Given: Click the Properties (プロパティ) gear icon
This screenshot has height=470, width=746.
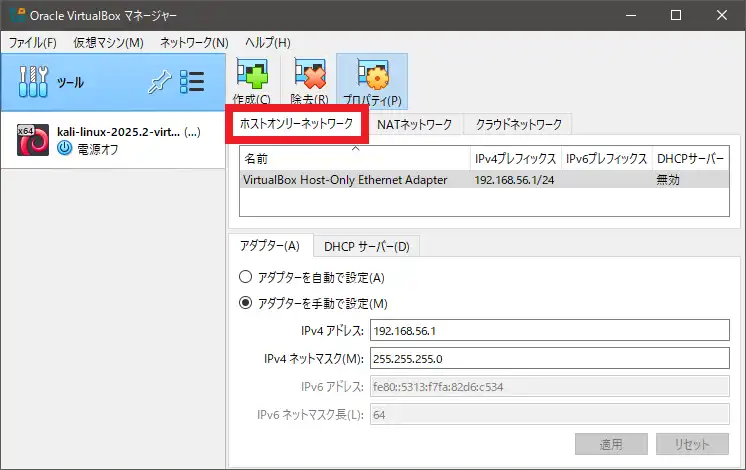Looking at the screenshot, I should click(x=373, y=74).
